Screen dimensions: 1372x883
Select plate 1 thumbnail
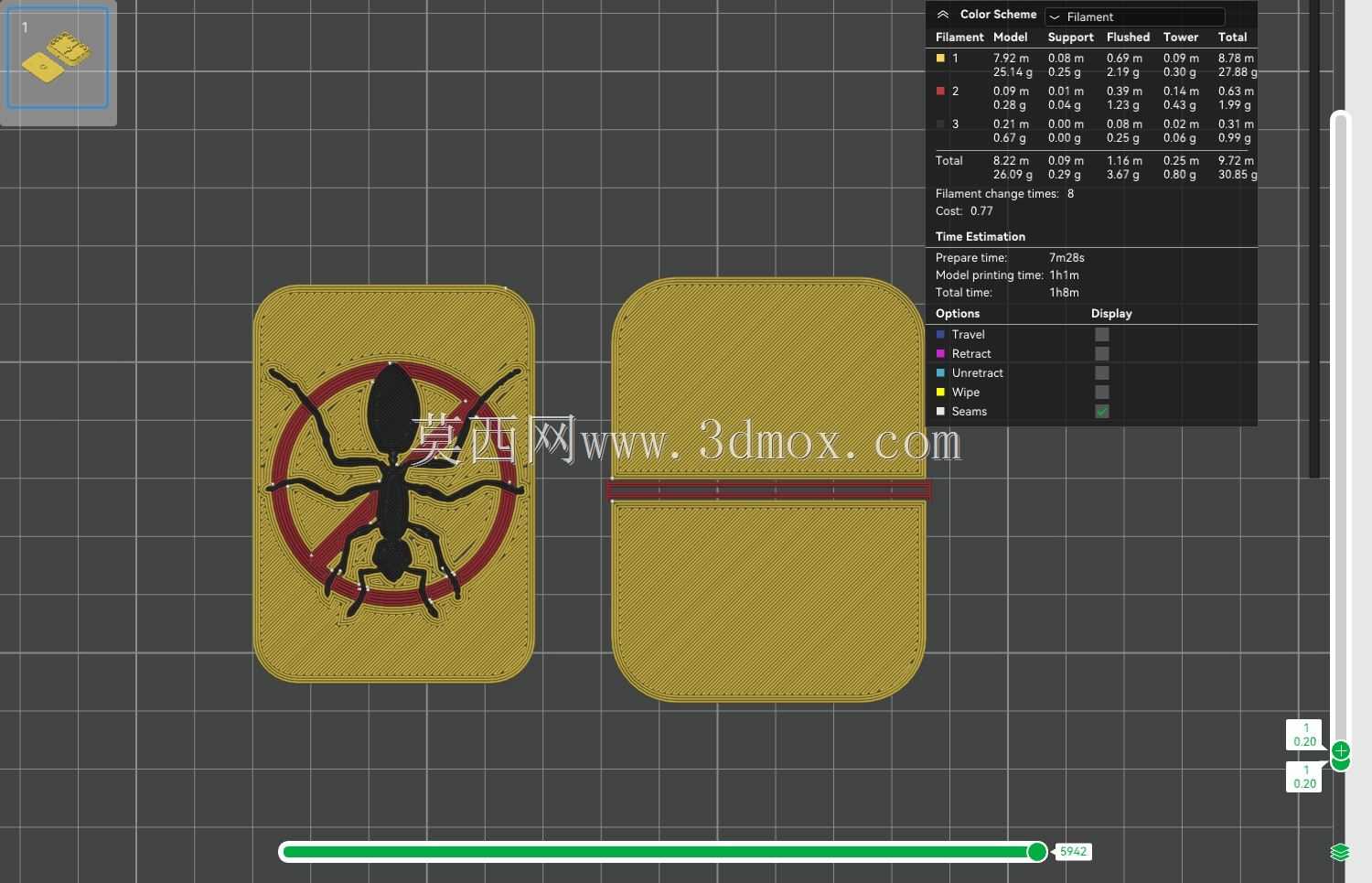[58, 58]
